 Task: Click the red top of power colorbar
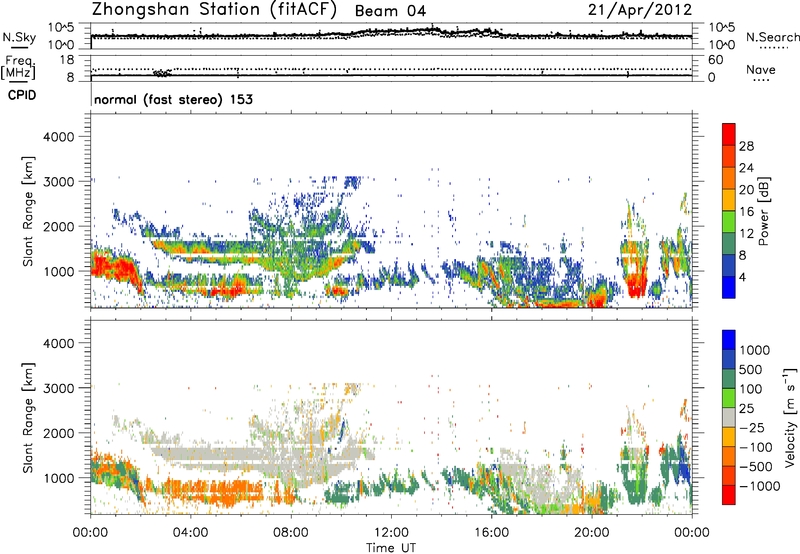729,134
